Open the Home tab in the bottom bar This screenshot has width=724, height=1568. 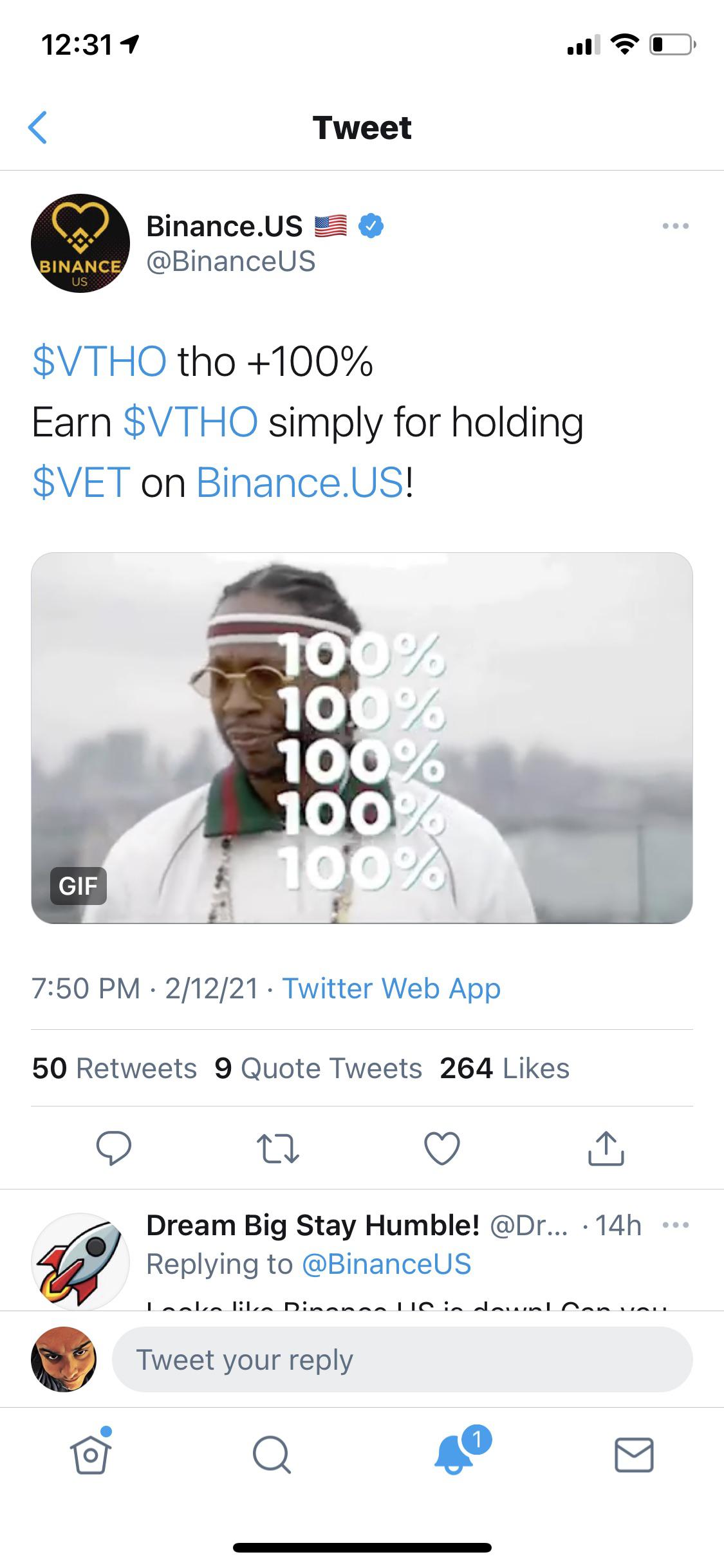90,1455
